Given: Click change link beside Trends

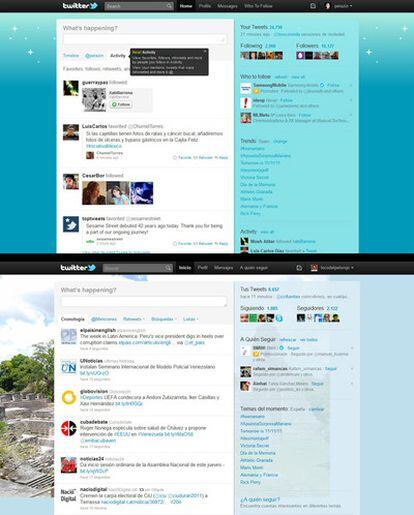Looking at the screenshot, I should pyautogui.click(x=280, y=141).
